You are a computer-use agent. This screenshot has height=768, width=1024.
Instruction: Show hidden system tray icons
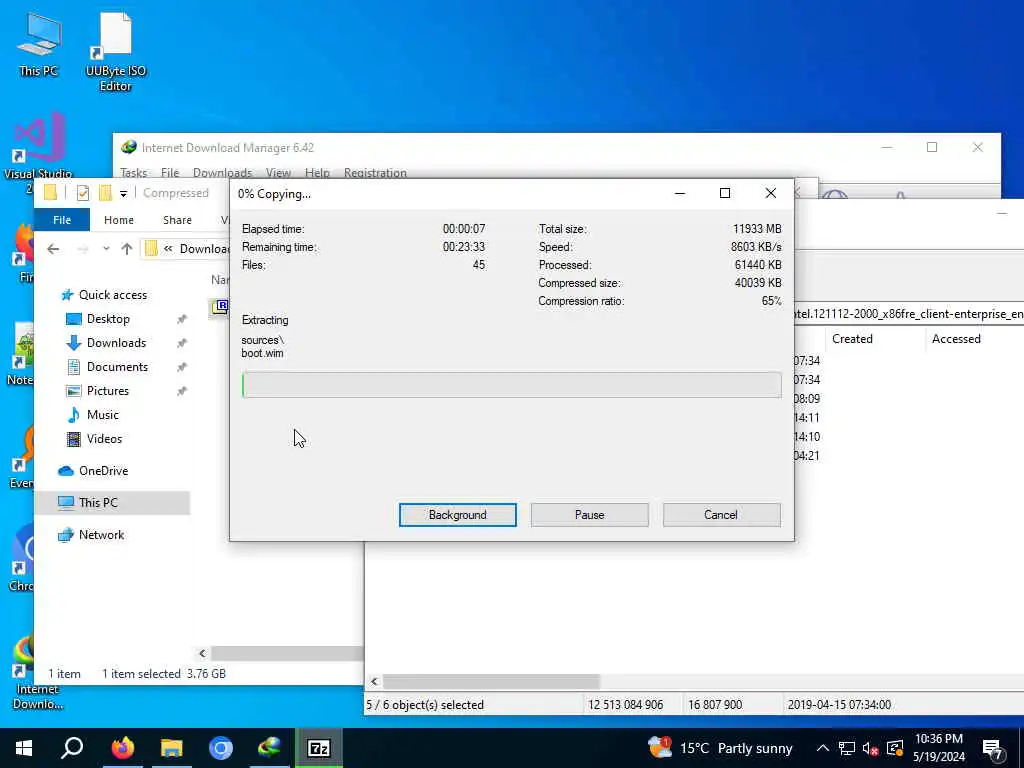823,748
